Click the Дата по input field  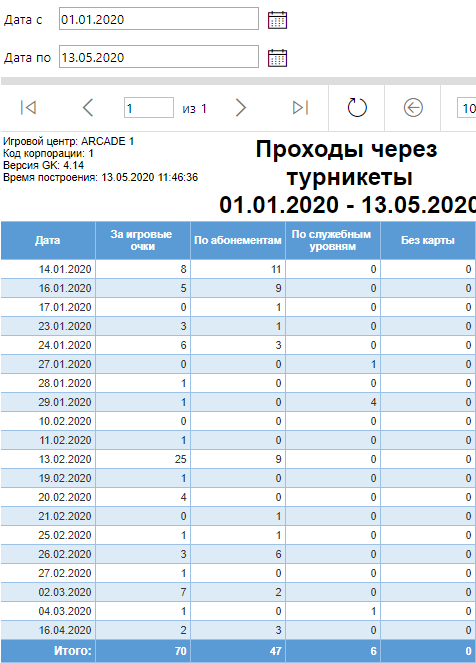(159, 57)
